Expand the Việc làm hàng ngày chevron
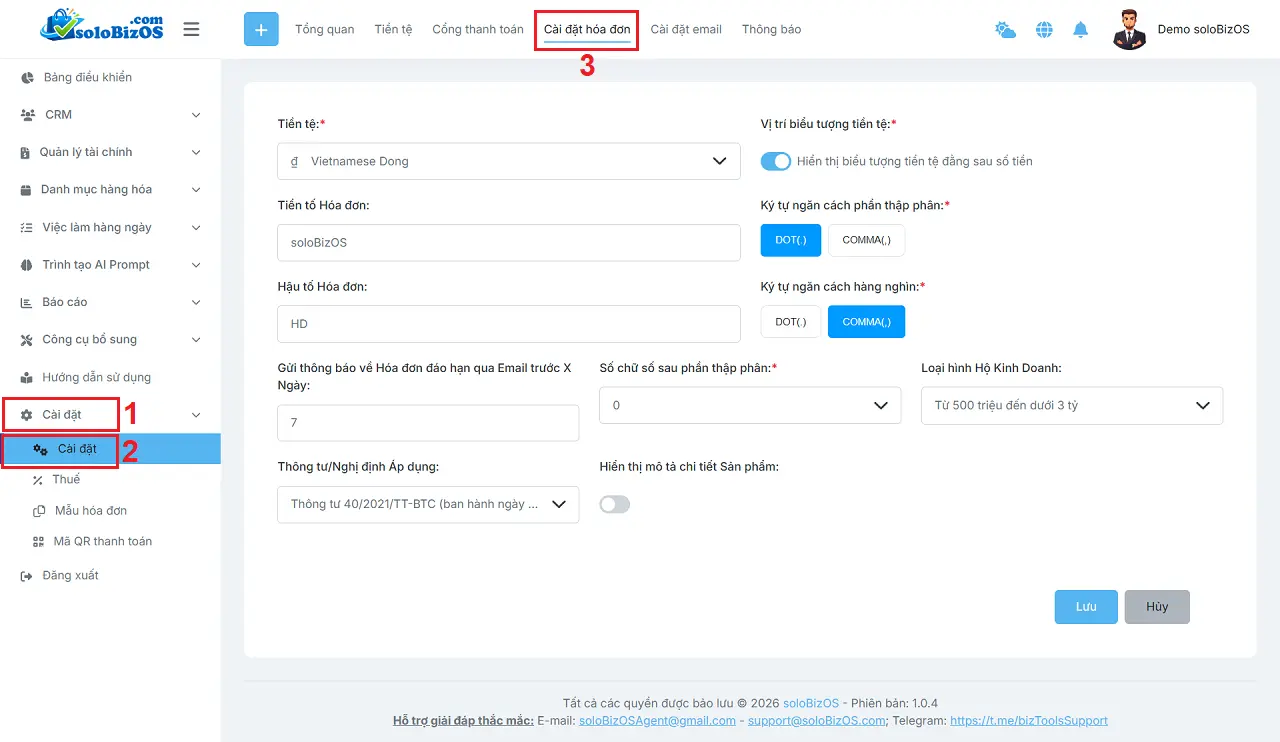The image size is (1280, 742). click(x=196, y=228)
